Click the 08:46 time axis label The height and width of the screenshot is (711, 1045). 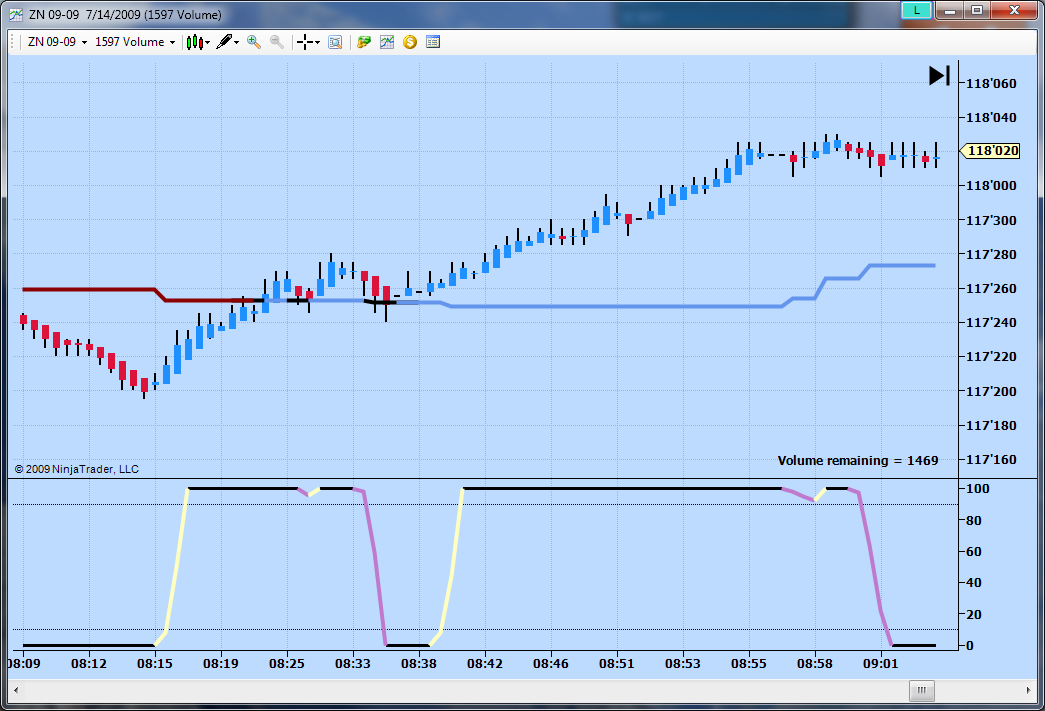[x=550, y=664]
